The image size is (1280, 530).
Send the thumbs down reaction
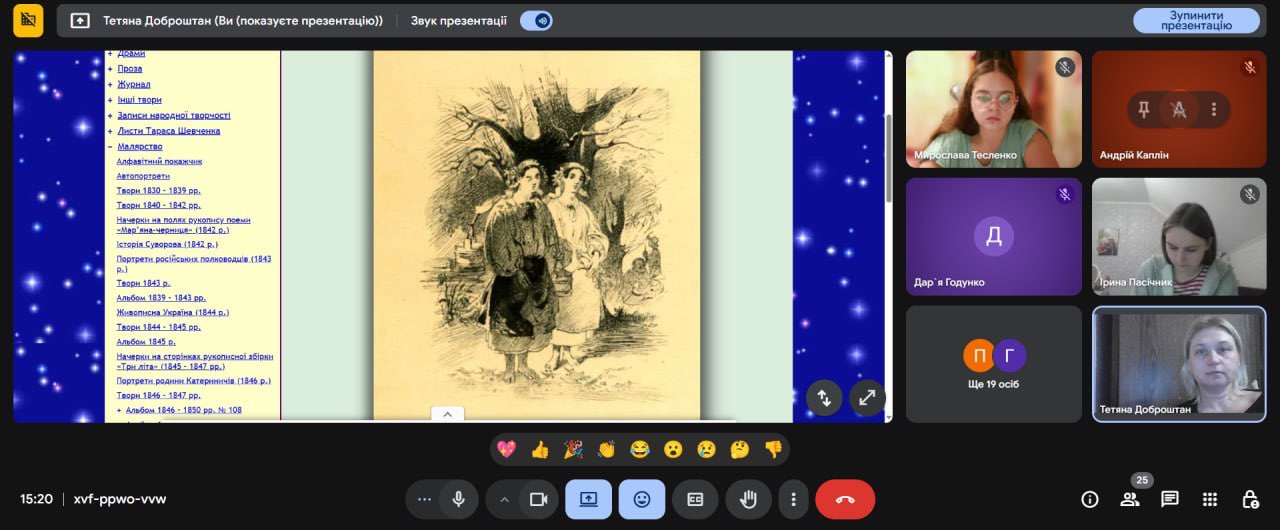click(773, 450)
